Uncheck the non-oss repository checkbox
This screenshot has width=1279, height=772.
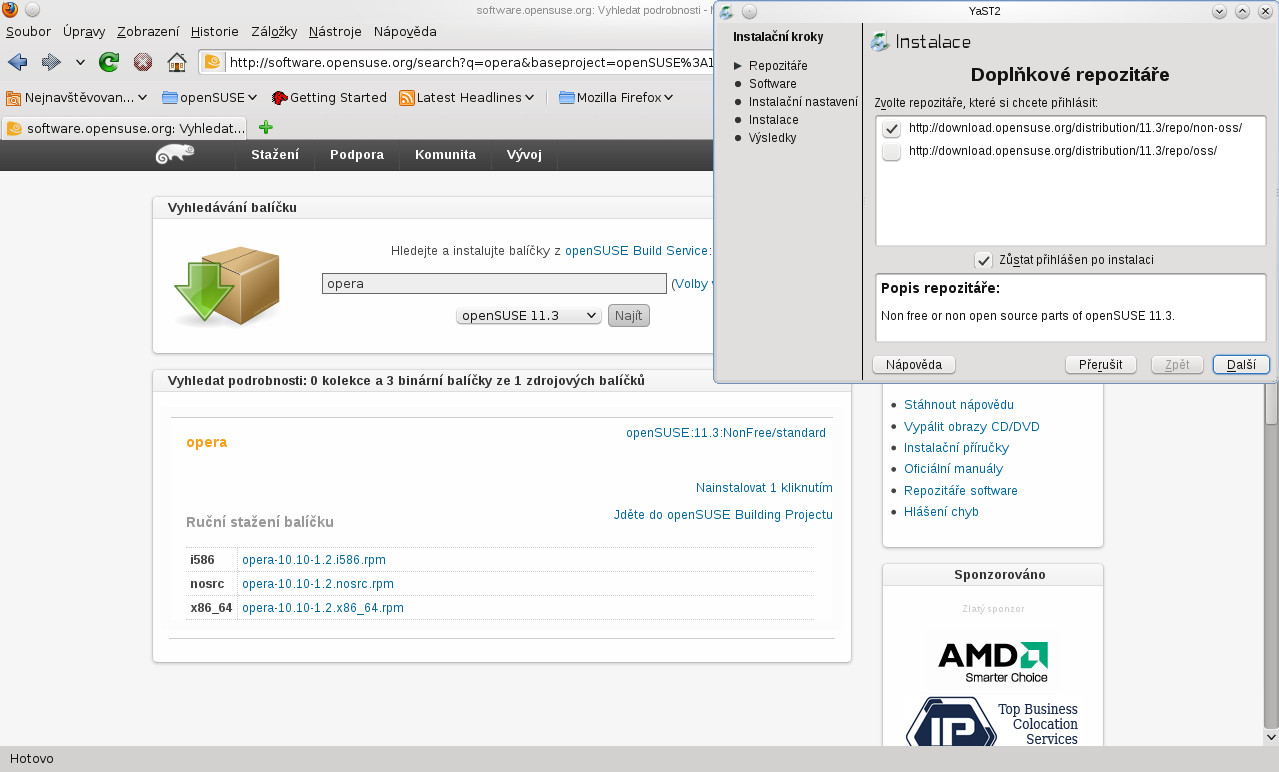coord(891,129)
